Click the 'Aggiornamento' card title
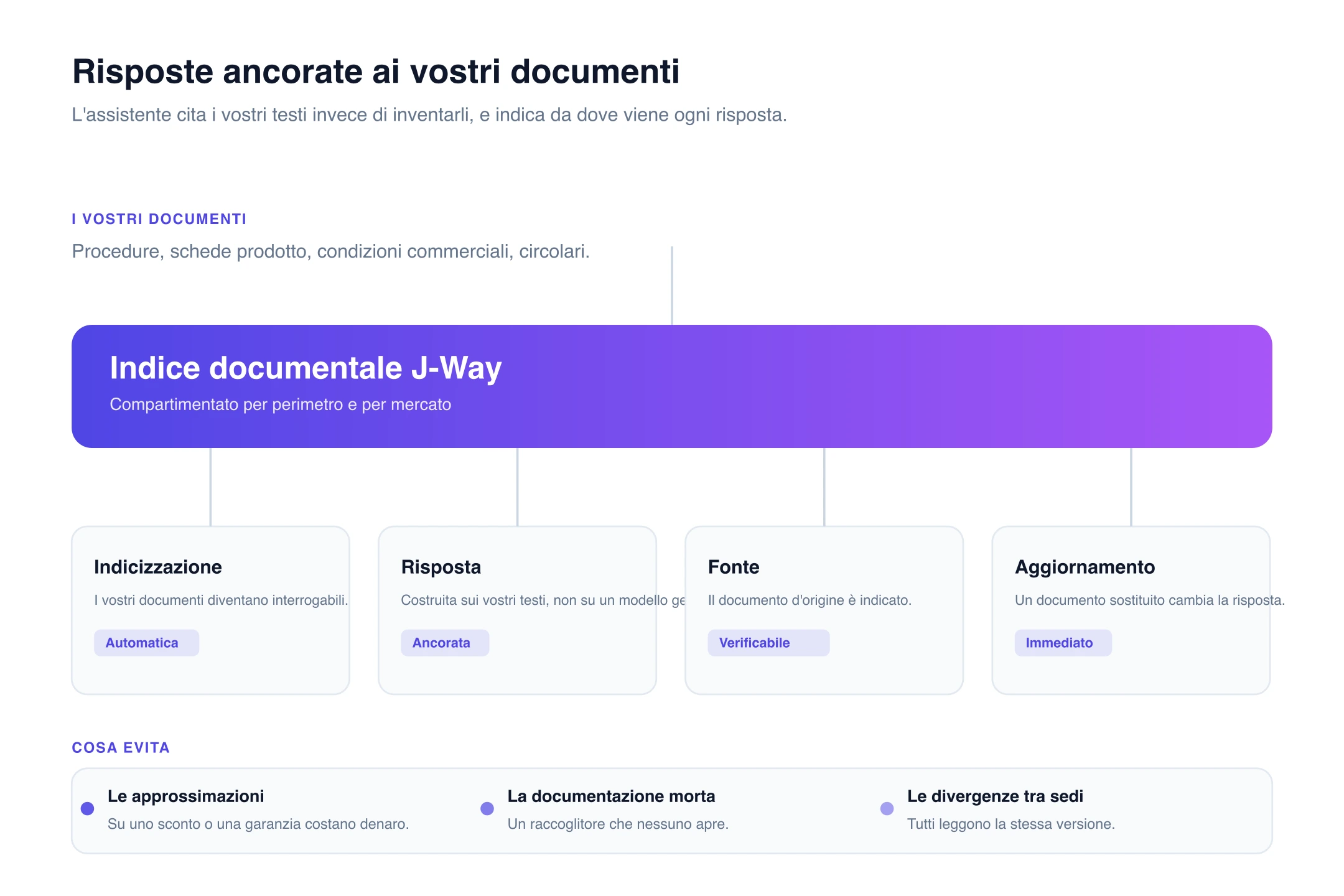 pyautogui.click(x=1085, y=567)
